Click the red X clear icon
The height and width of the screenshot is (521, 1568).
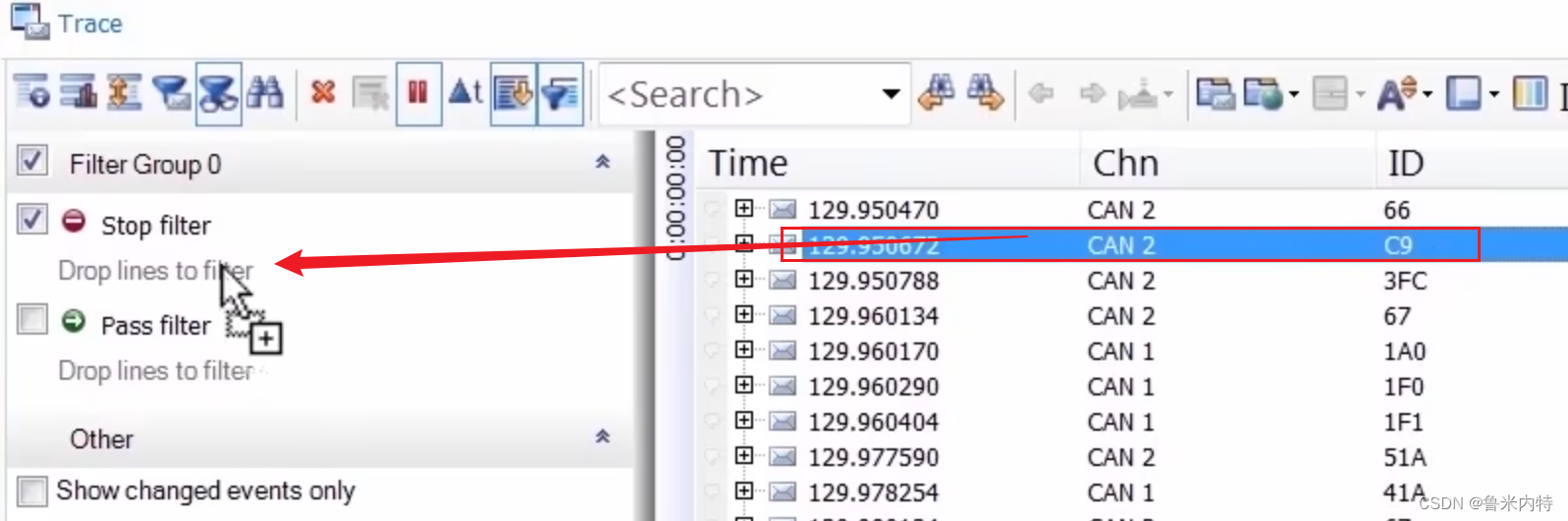323,93
